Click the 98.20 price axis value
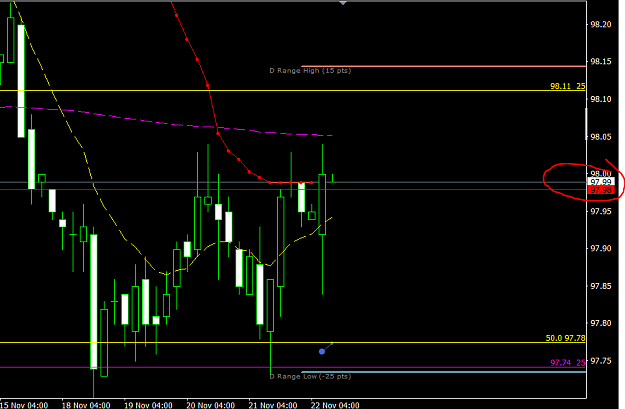The image size is (625, 409). (x=601, y=25)
